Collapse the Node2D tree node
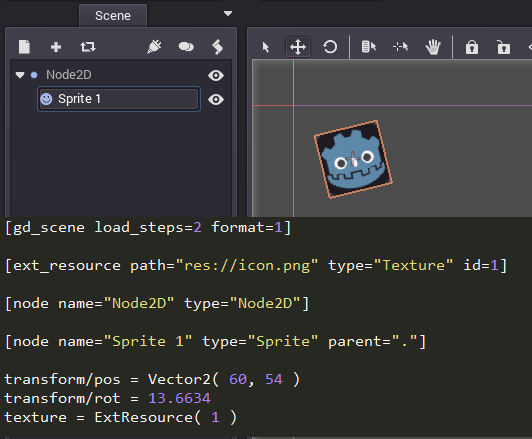The height and width of the screenshot is (439, 532). [20, 75]
